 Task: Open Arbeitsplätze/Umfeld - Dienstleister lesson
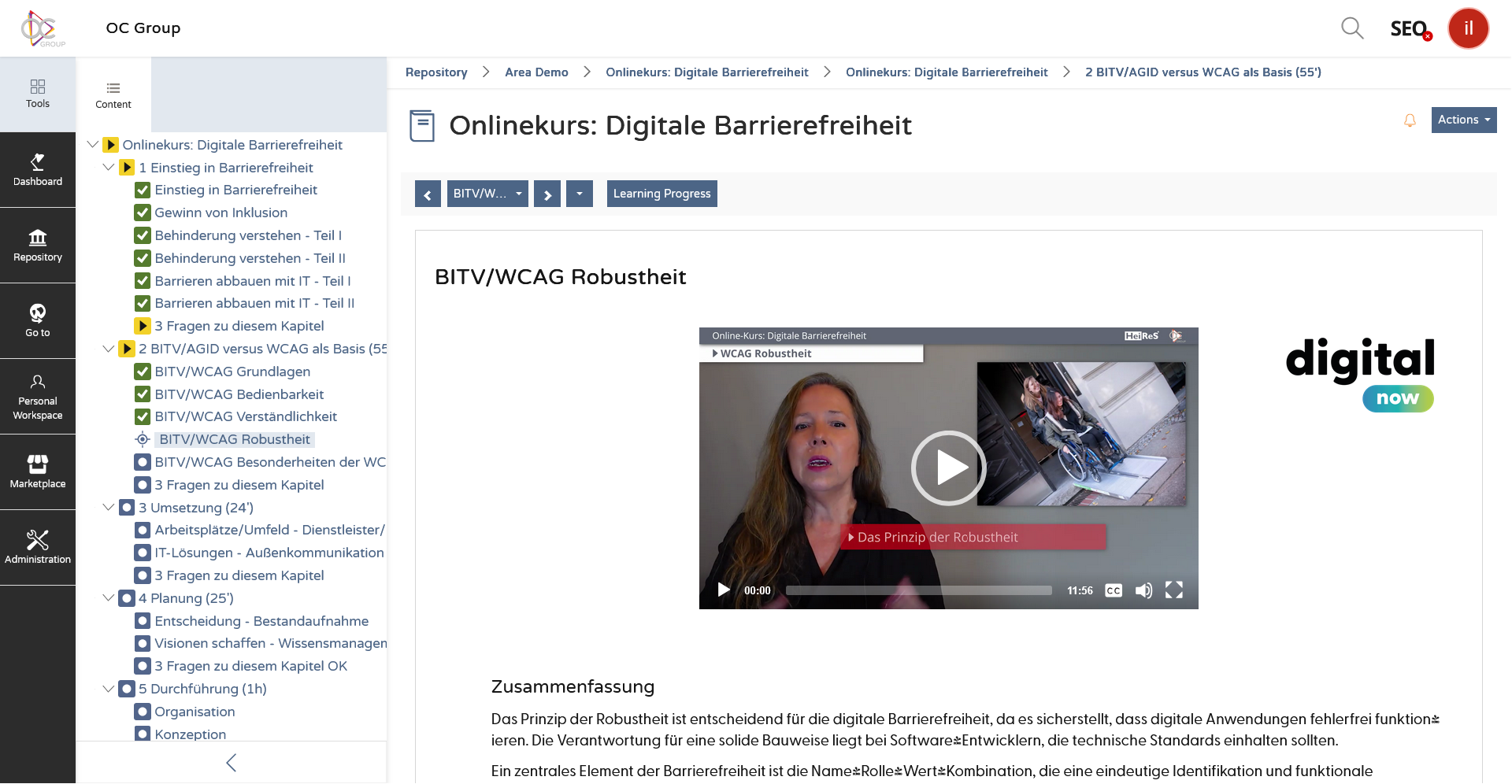click(270, 530)
